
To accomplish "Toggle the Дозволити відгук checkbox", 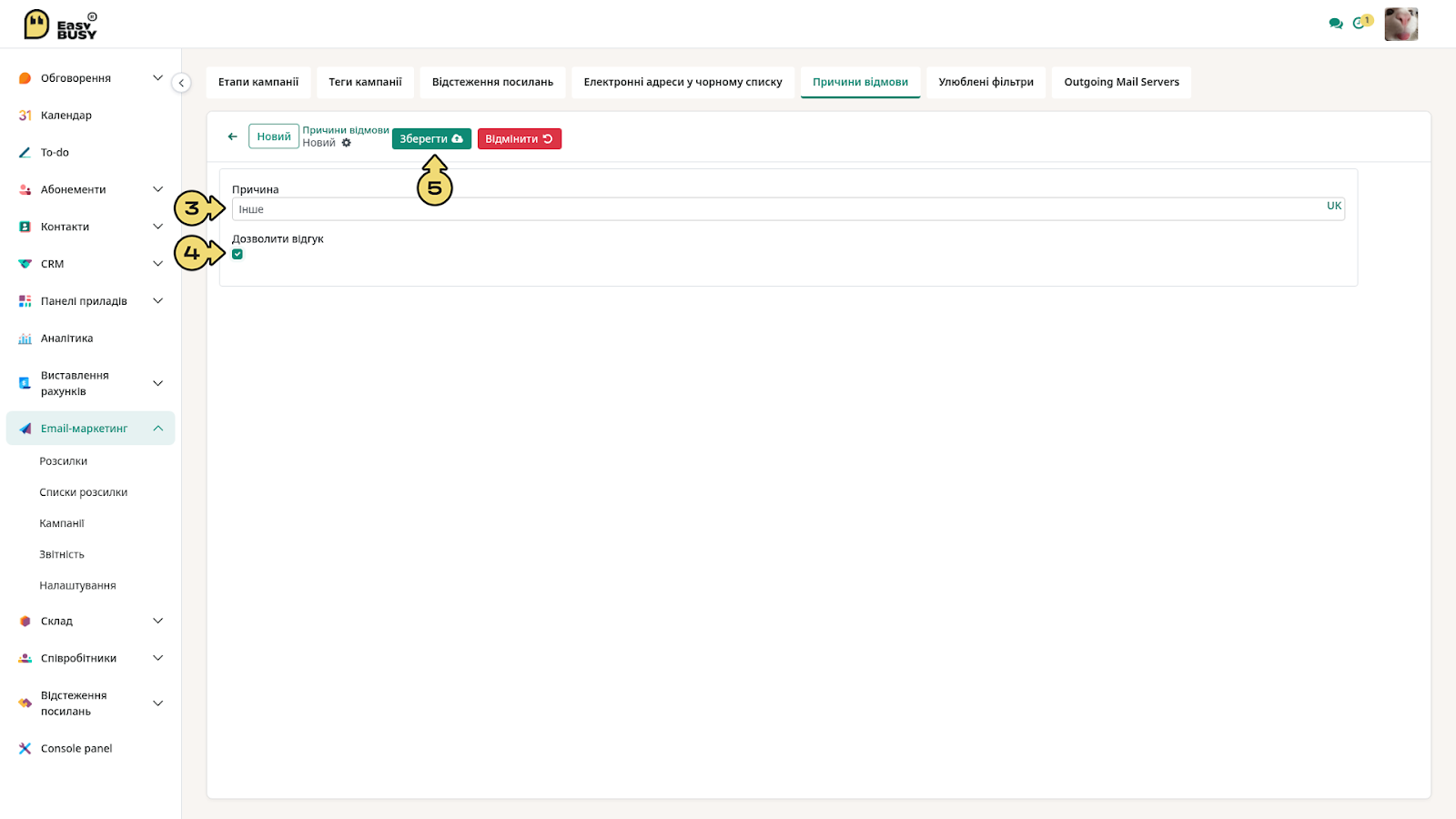I will [x=238, y=254].
